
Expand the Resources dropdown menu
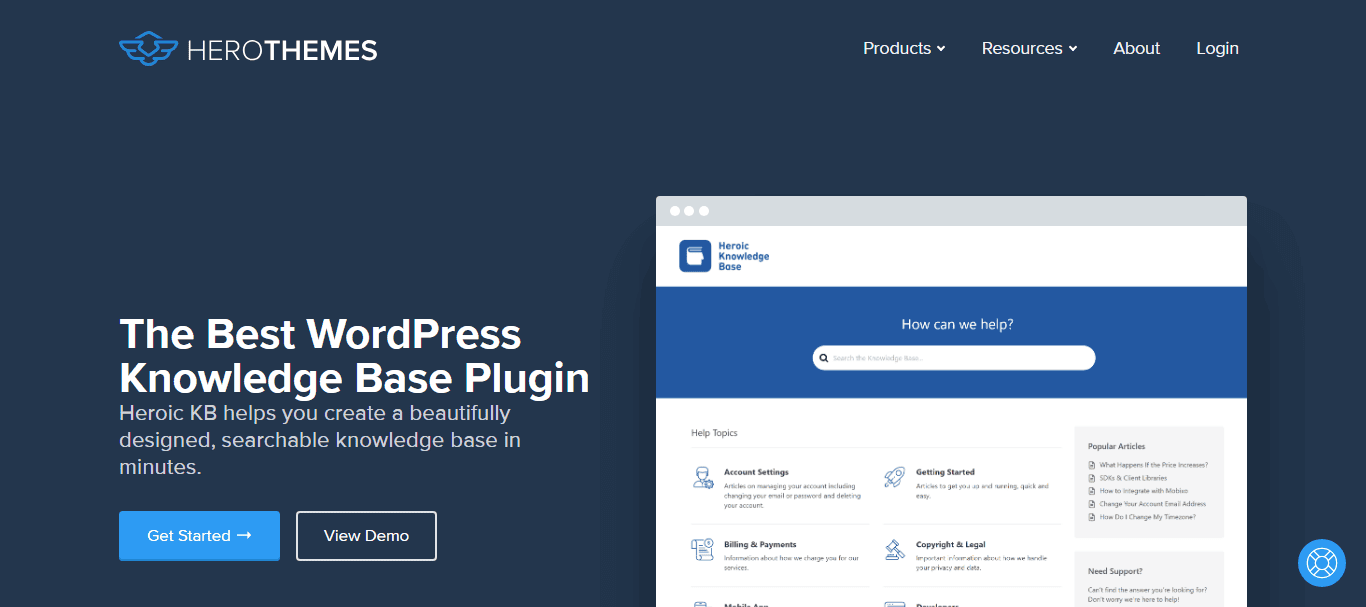[x=1029, y=48]
